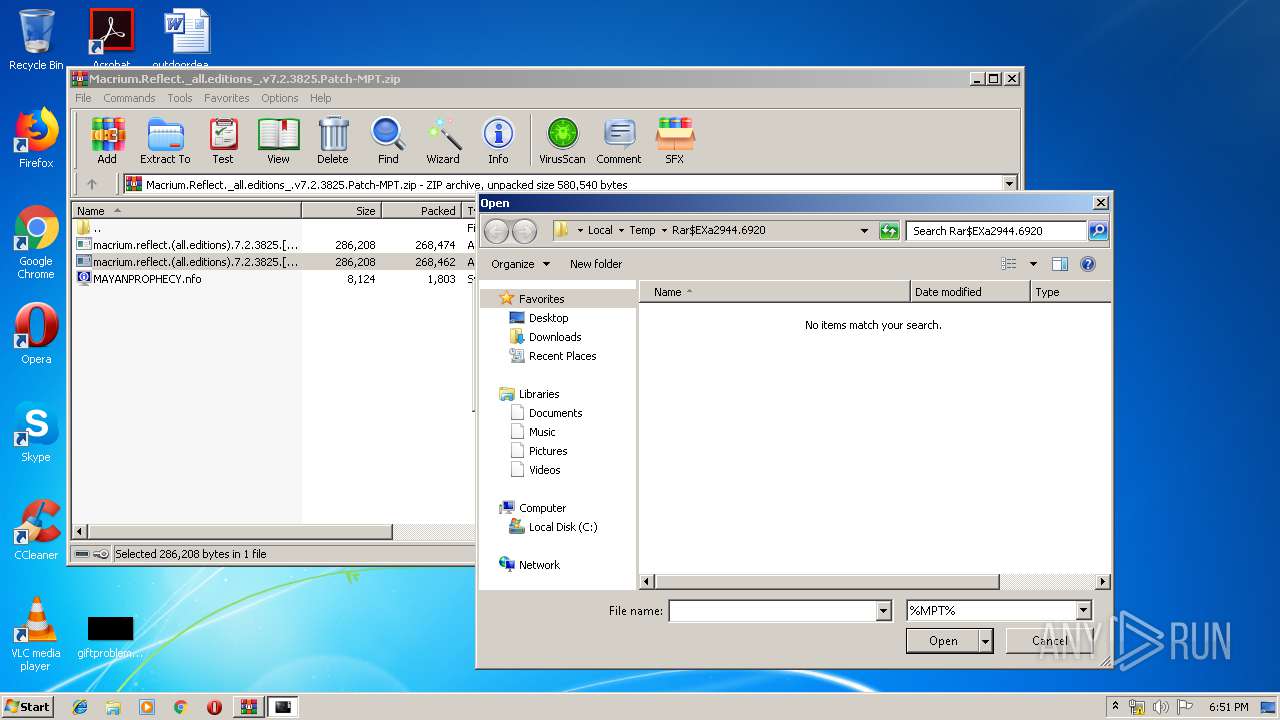Viewport: 1280px width, 720px height.
Task: Click the Open button's split arrow
Action: pos(986,641)
